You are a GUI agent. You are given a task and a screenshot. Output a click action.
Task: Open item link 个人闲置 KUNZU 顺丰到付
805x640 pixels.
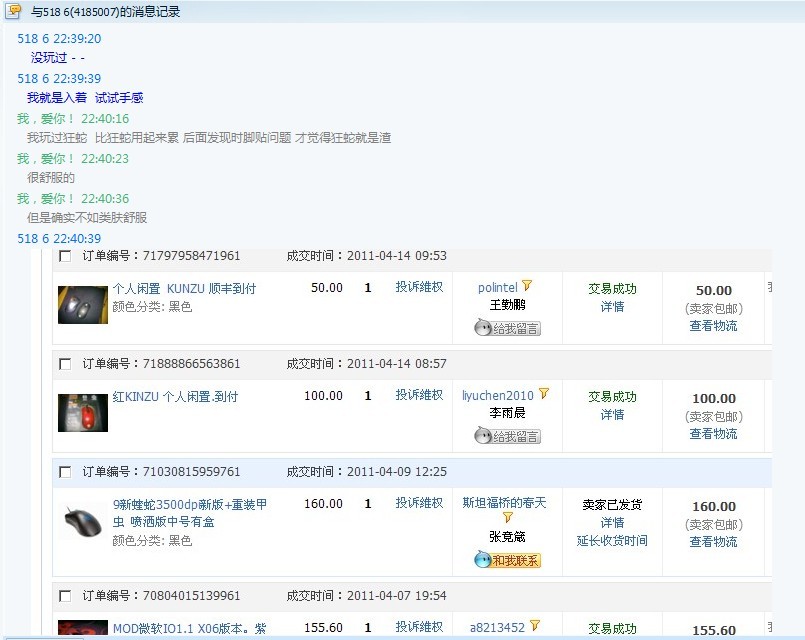coord(184,288)
